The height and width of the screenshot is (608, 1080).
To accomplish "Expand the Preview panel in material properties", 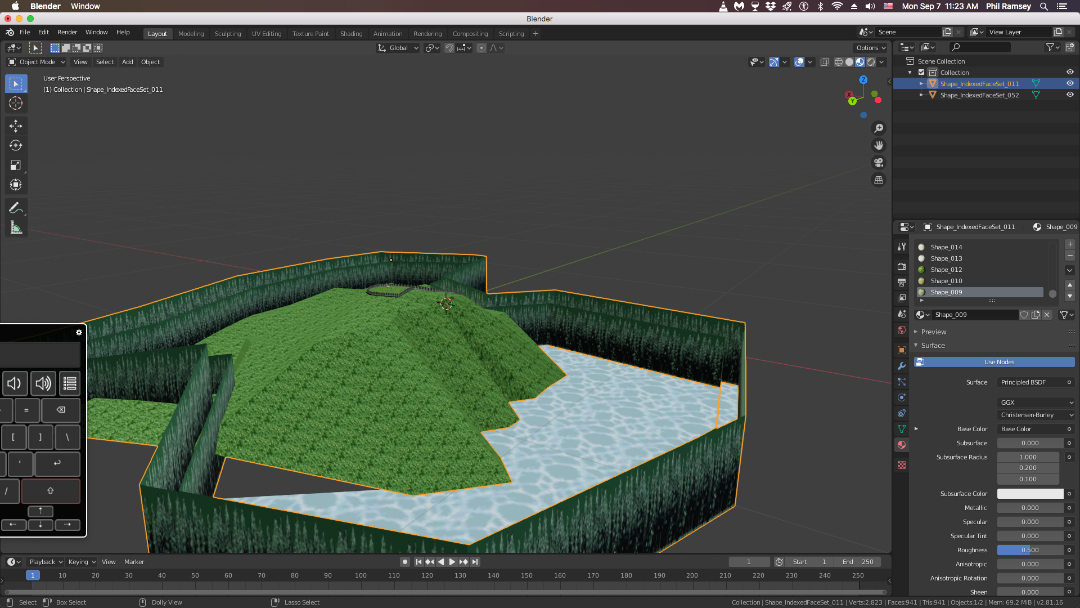I will pyautogui.click(x=934, y=331).
